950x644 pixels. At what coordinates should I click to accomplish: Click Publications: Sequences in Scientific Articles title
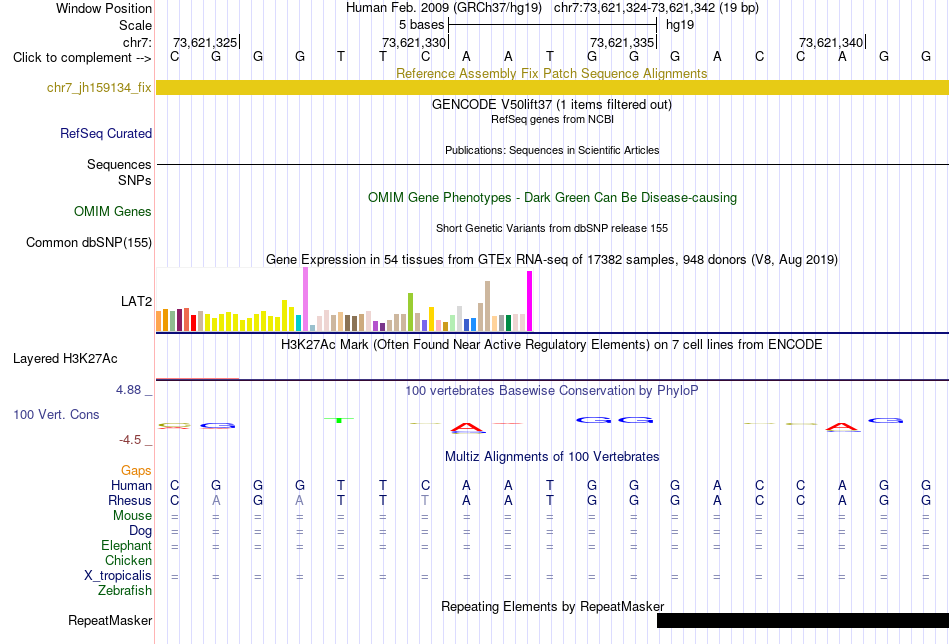pos(552,150)
